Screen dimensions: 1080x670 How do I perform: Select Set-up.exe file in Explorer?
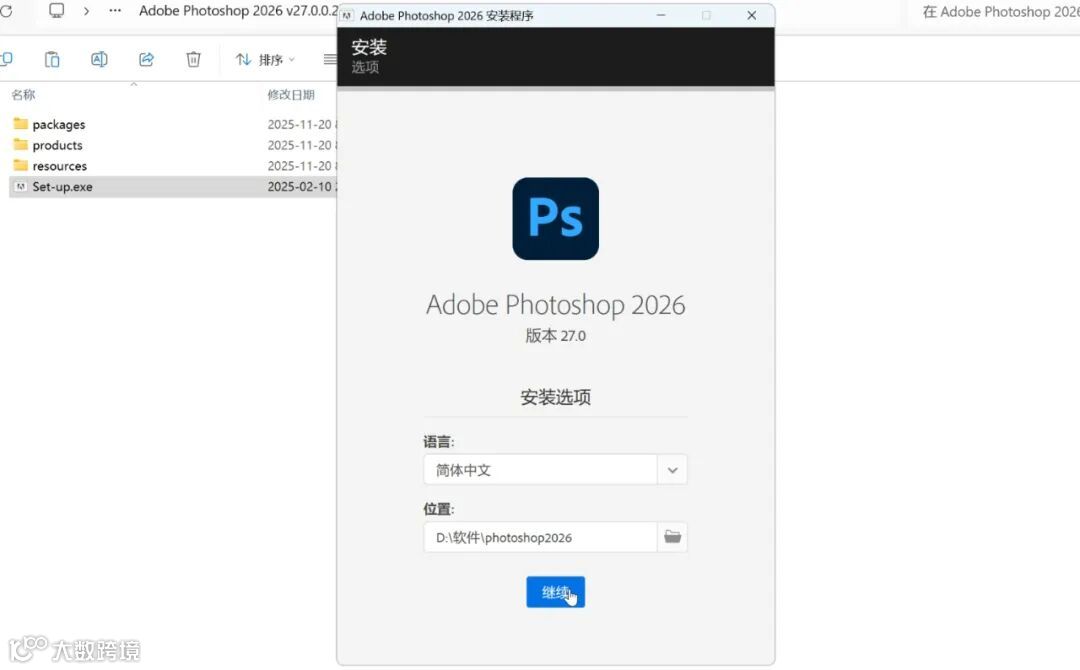point(172,187)
